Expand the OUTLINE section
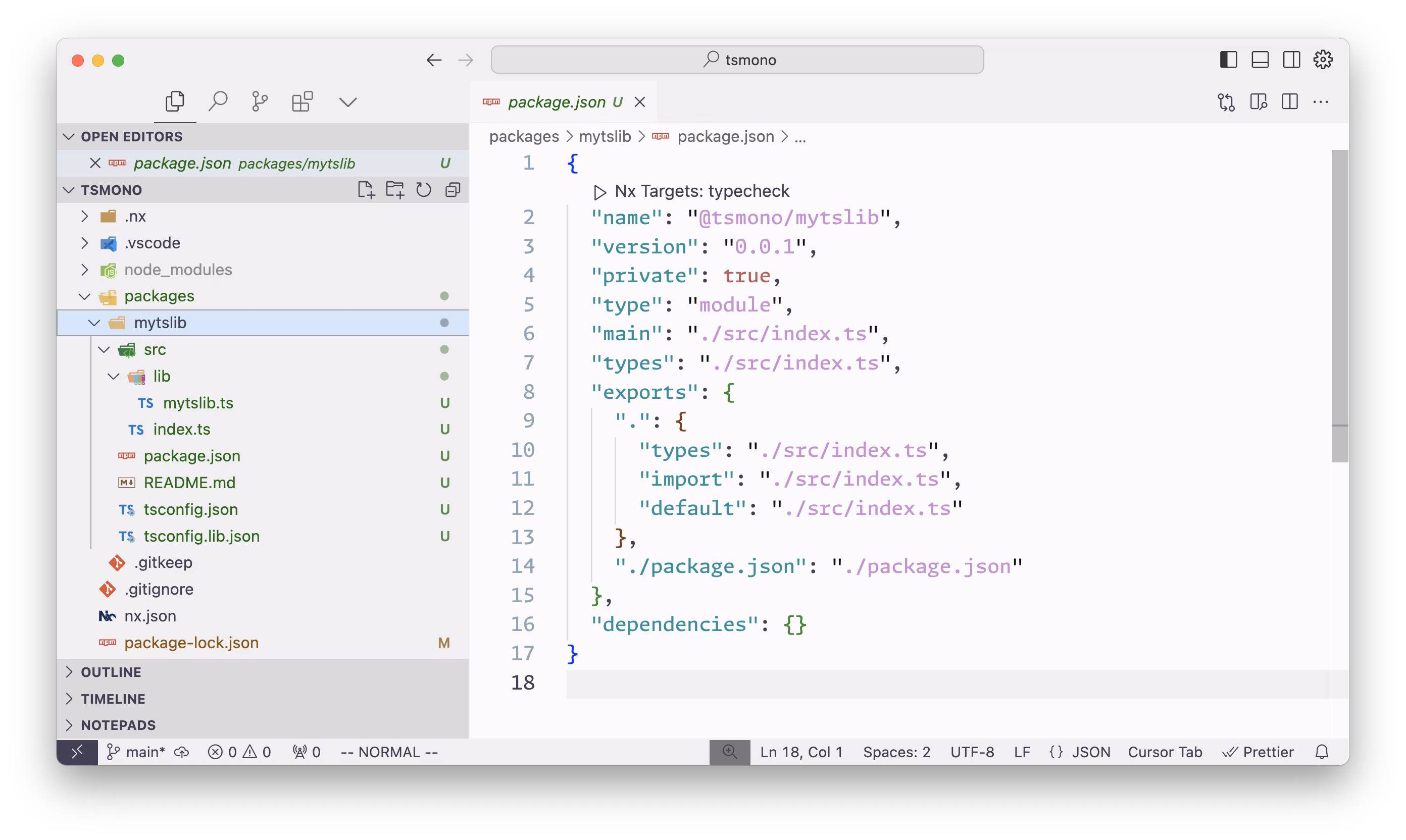Screen dimensions: 1406x840 tap(111, 672)
